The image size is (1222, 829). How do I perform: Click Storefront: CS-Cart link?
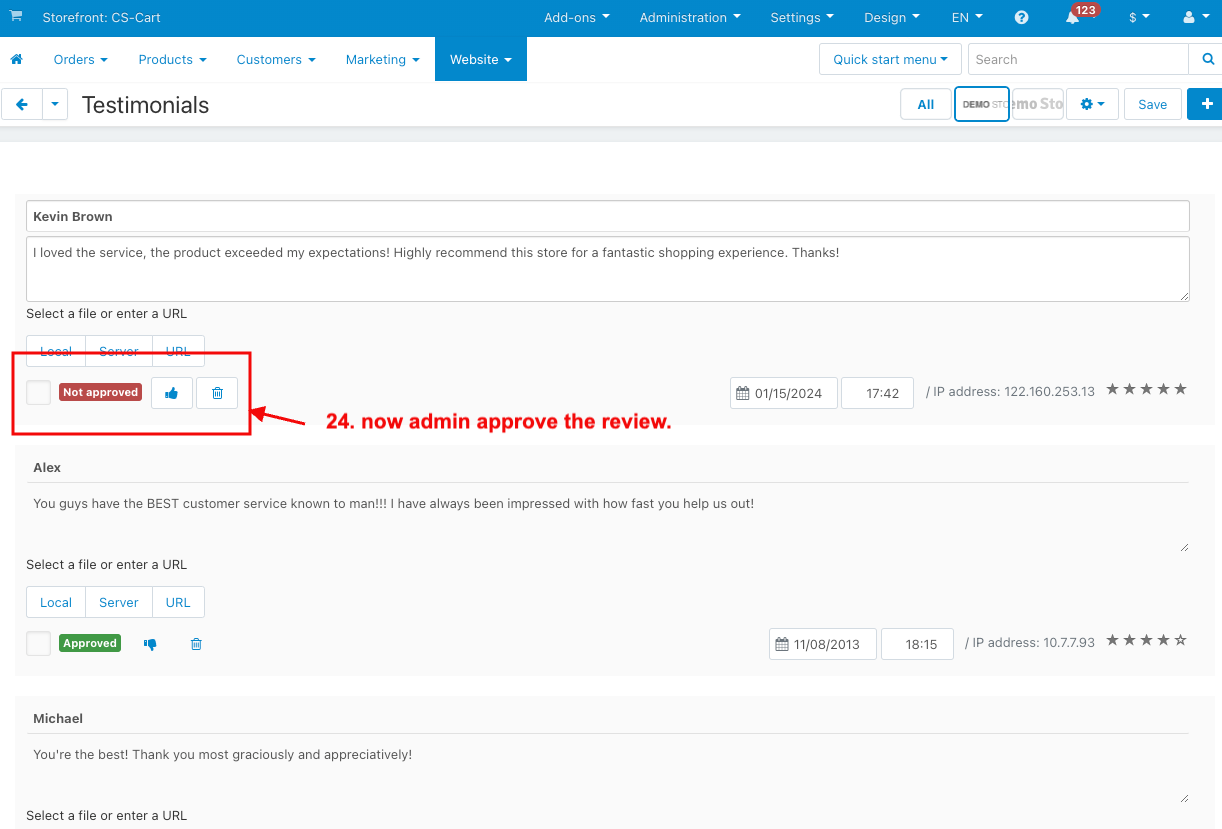102,17
